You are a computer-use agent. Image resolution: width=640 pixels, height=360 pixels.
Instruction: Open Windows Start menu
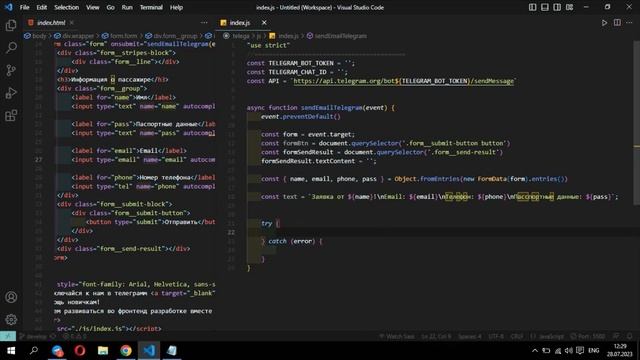pos(11,351)
